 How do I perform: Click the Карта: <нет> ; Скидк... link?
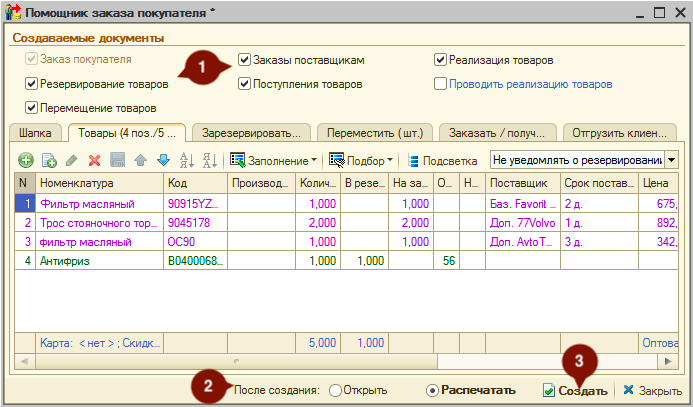100,343
